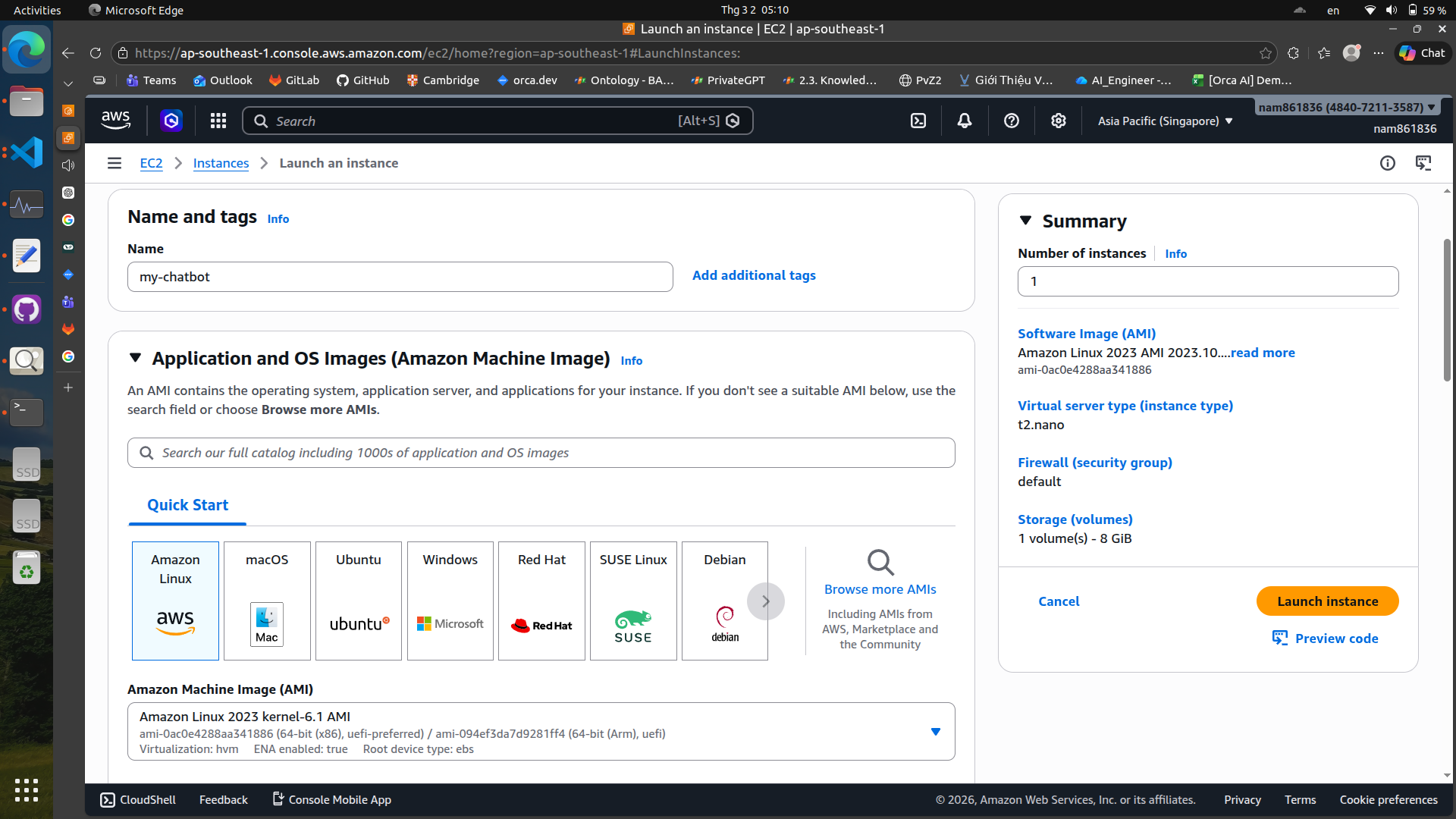This screenshot has height=819, width=1456.
Task: Select the Ubuntu AMI card
Action: [x=358, y=600]
